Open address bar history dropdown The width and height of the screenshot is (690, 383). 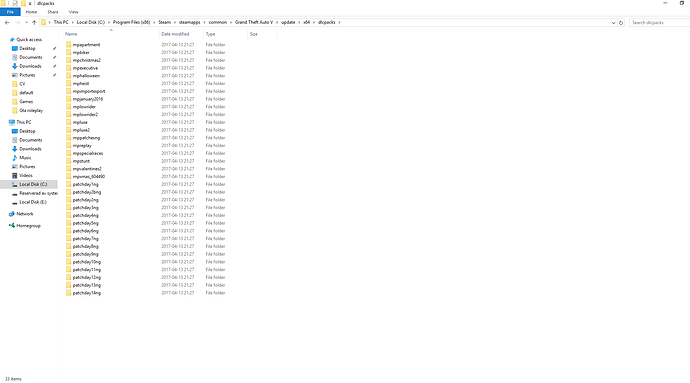coord(613,22)
